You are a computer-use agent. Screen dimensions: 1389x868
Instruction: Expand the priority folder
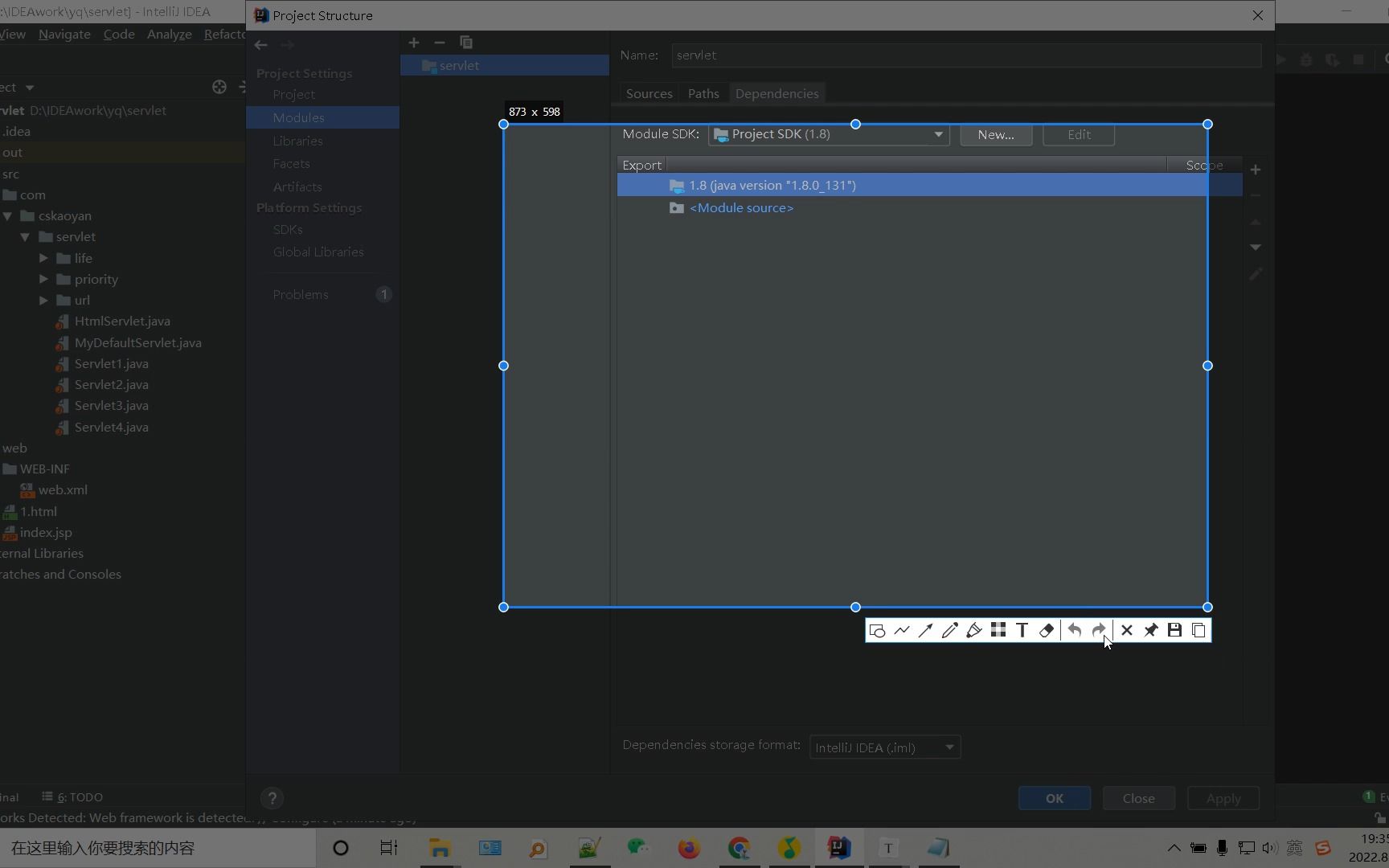coord(43,279)
